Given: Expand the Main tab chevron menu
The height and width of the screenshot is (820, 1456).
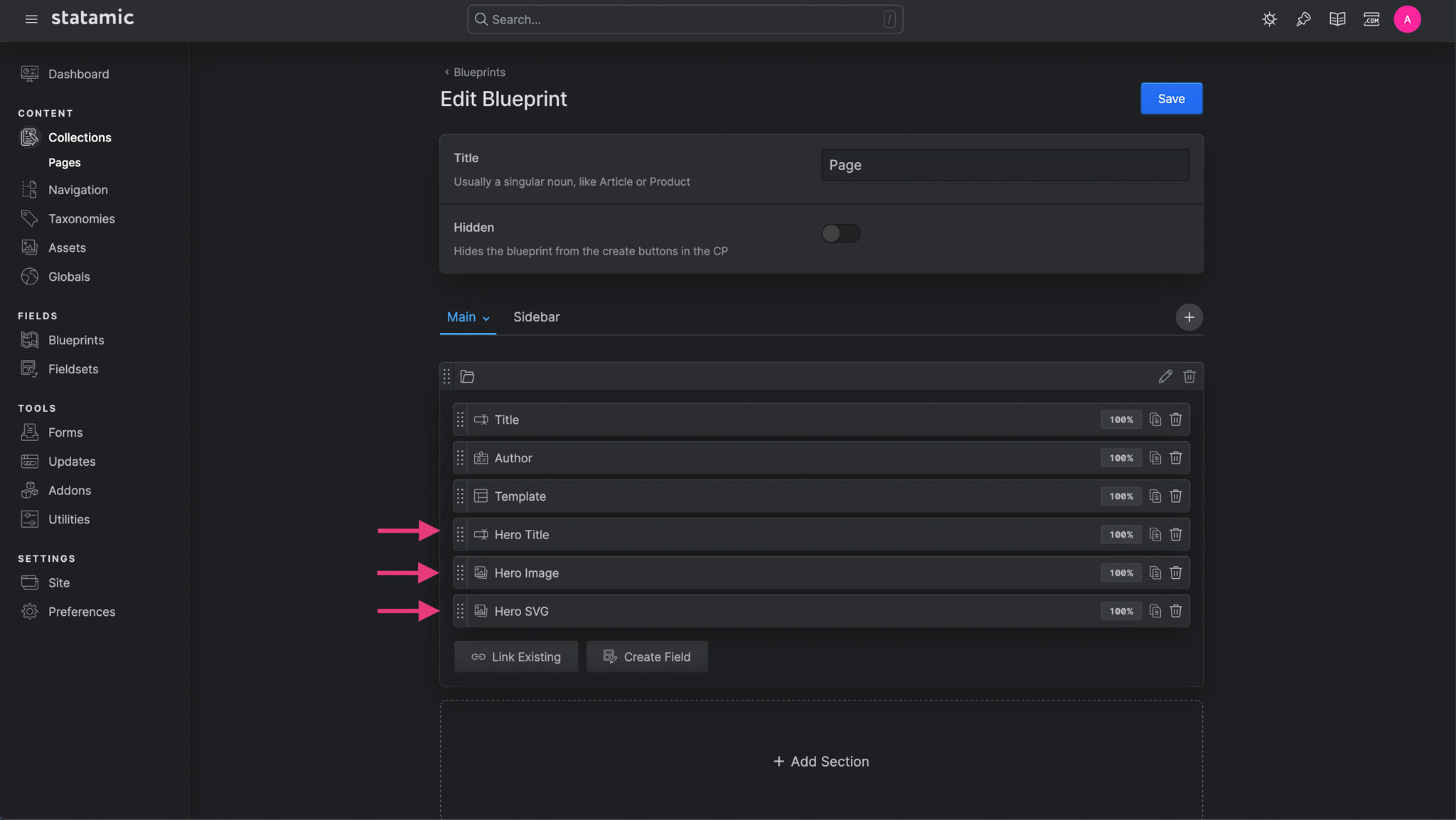Looking at the screenshot, I should [x=486, y=319].
